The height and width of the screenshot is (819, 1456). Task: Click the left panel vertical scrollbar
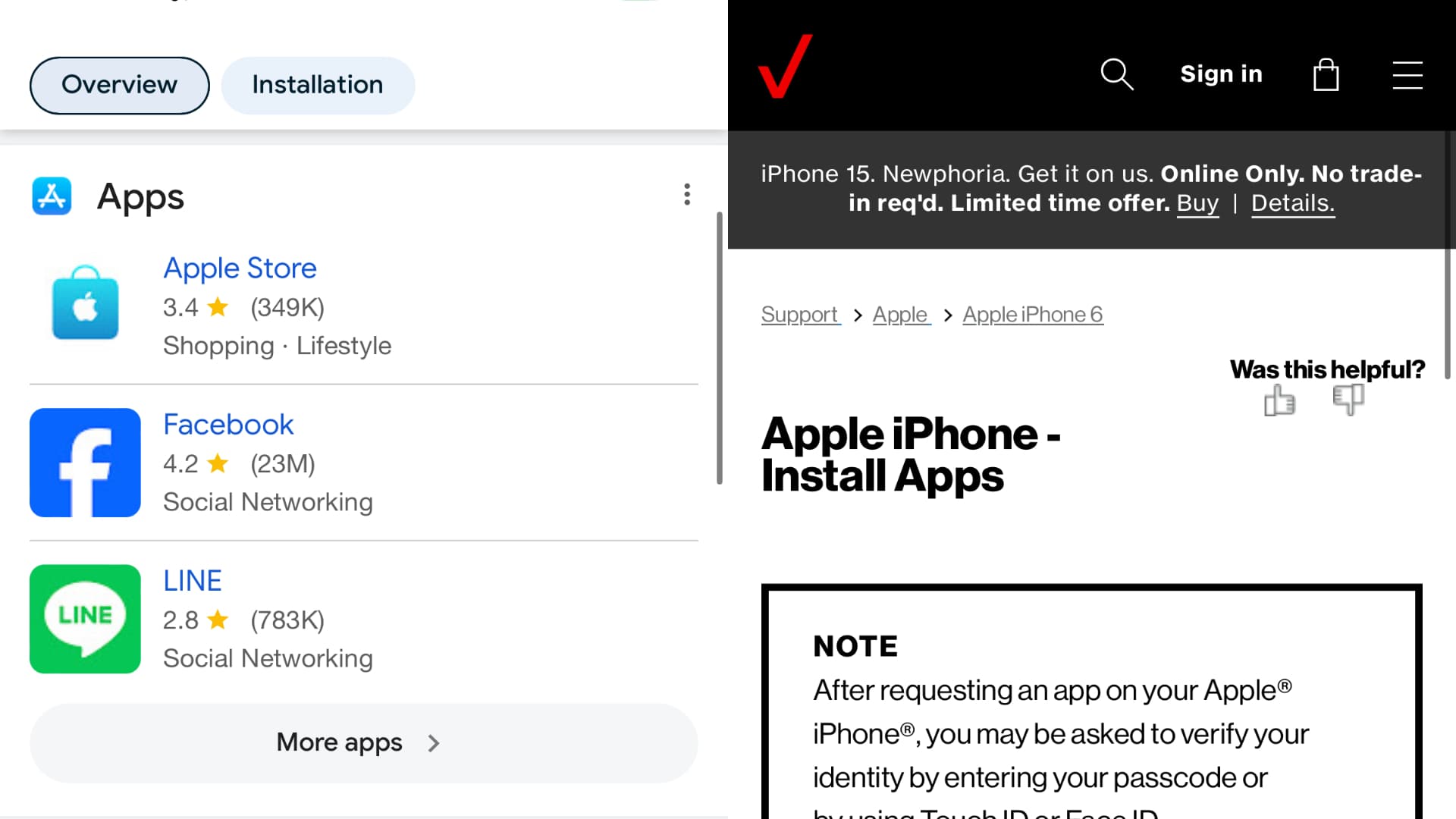point(719,349)
